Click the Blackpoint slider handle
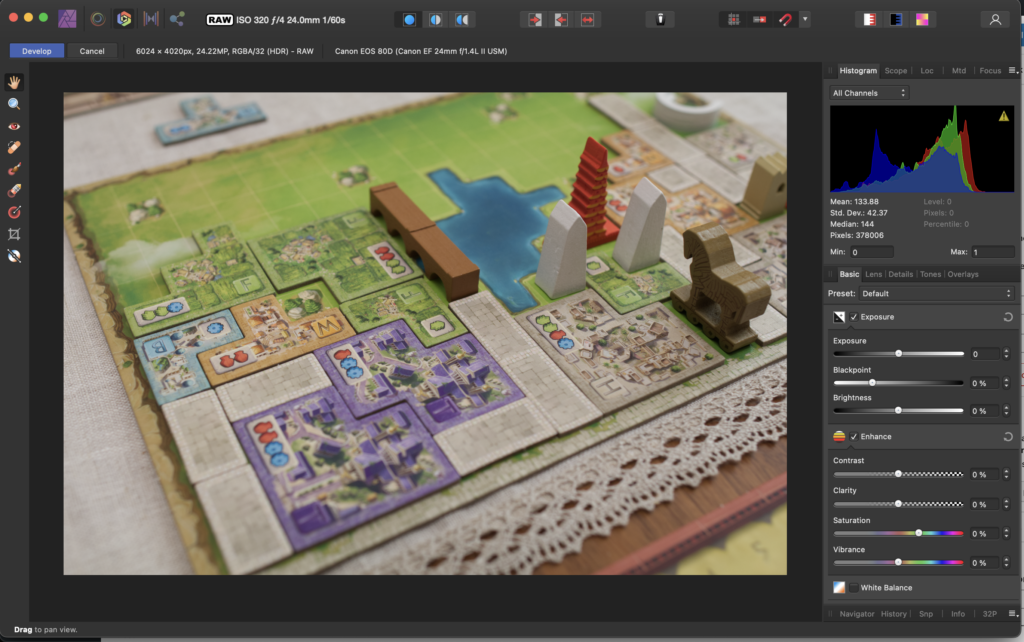 pos(872,383)
